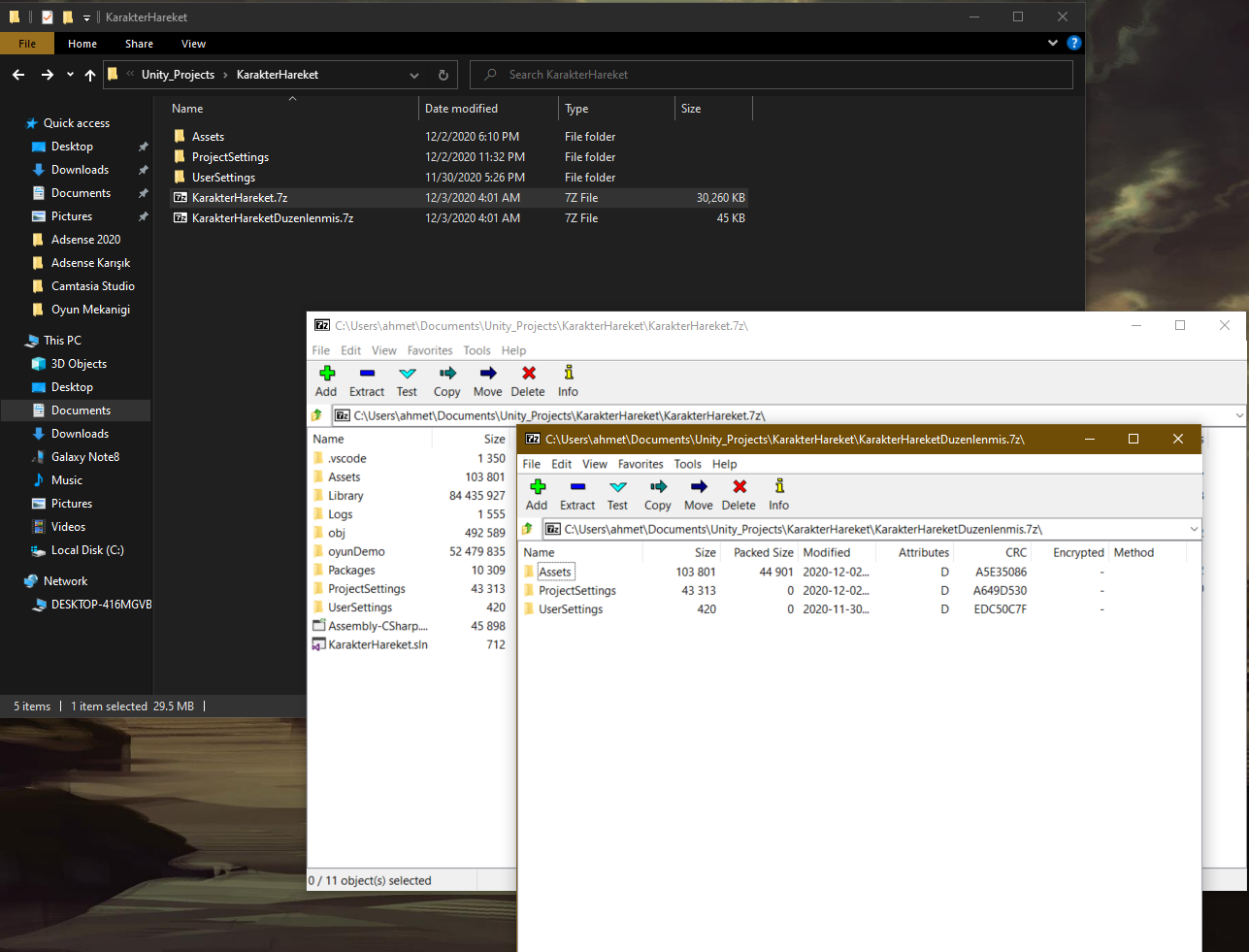Viewport: 1249px width, 952px height.
Task: Select KarakterHareket.7z file in Explorer list
Action: click(x=459, y=198)
